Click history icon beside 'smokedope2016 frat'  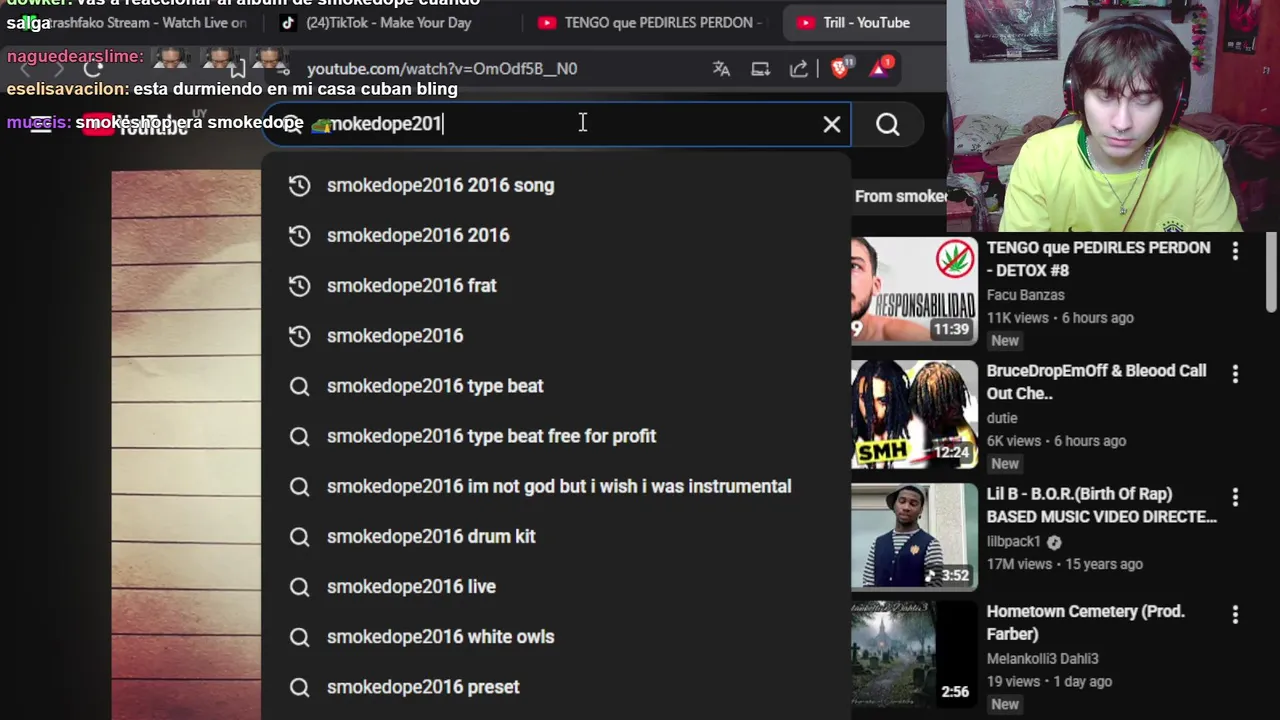(299, 285)
